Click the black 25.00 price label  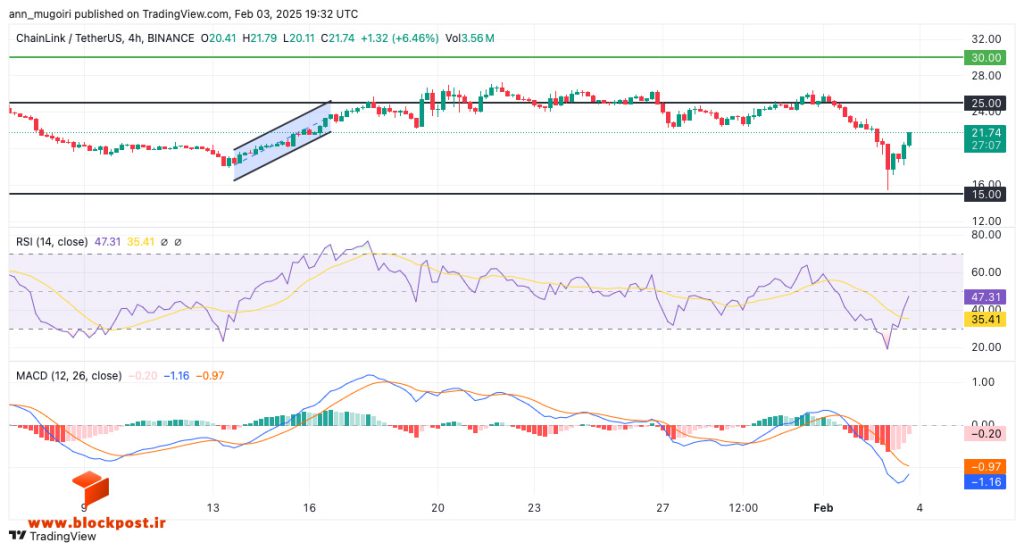pos(985,103)
